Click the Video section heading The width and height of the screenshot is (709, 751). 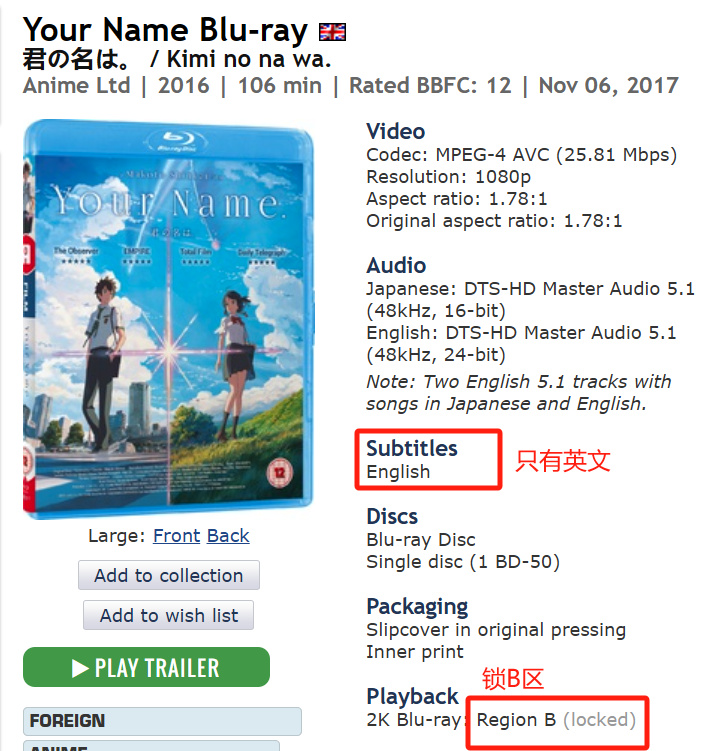click(396, 131)
